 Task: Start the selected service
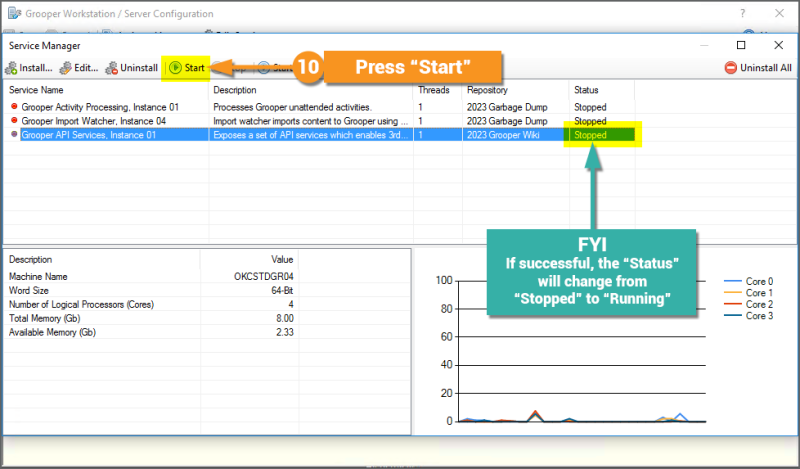coord(187,68)
